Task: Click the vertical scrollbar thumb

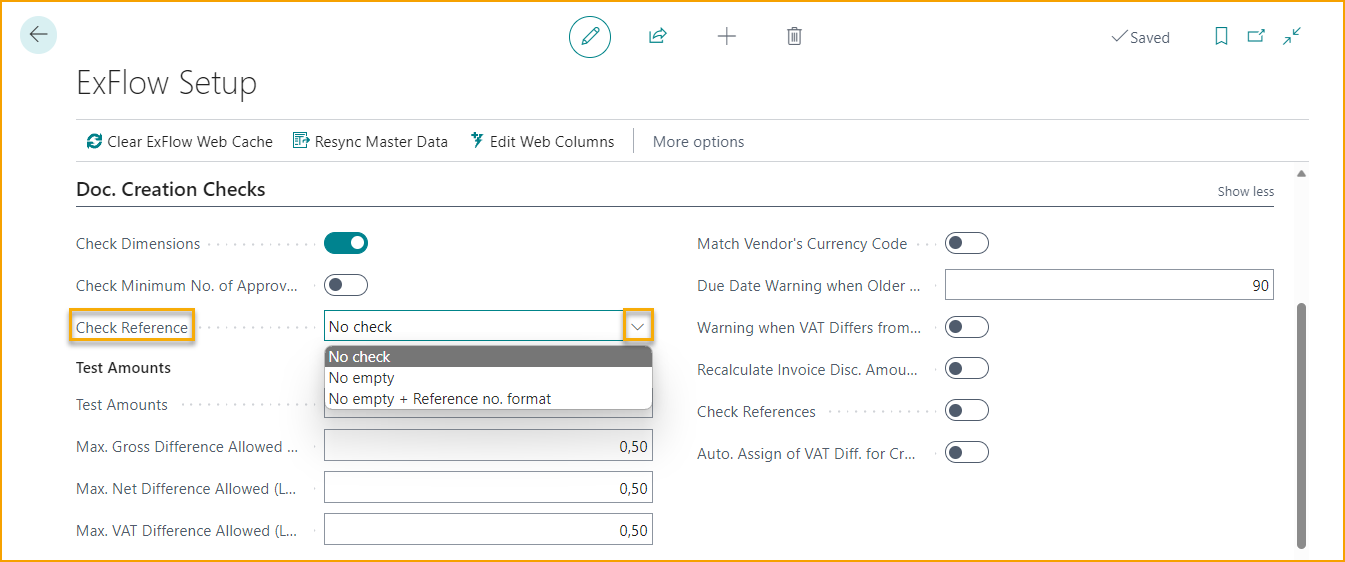Action: coord(1301,425)
